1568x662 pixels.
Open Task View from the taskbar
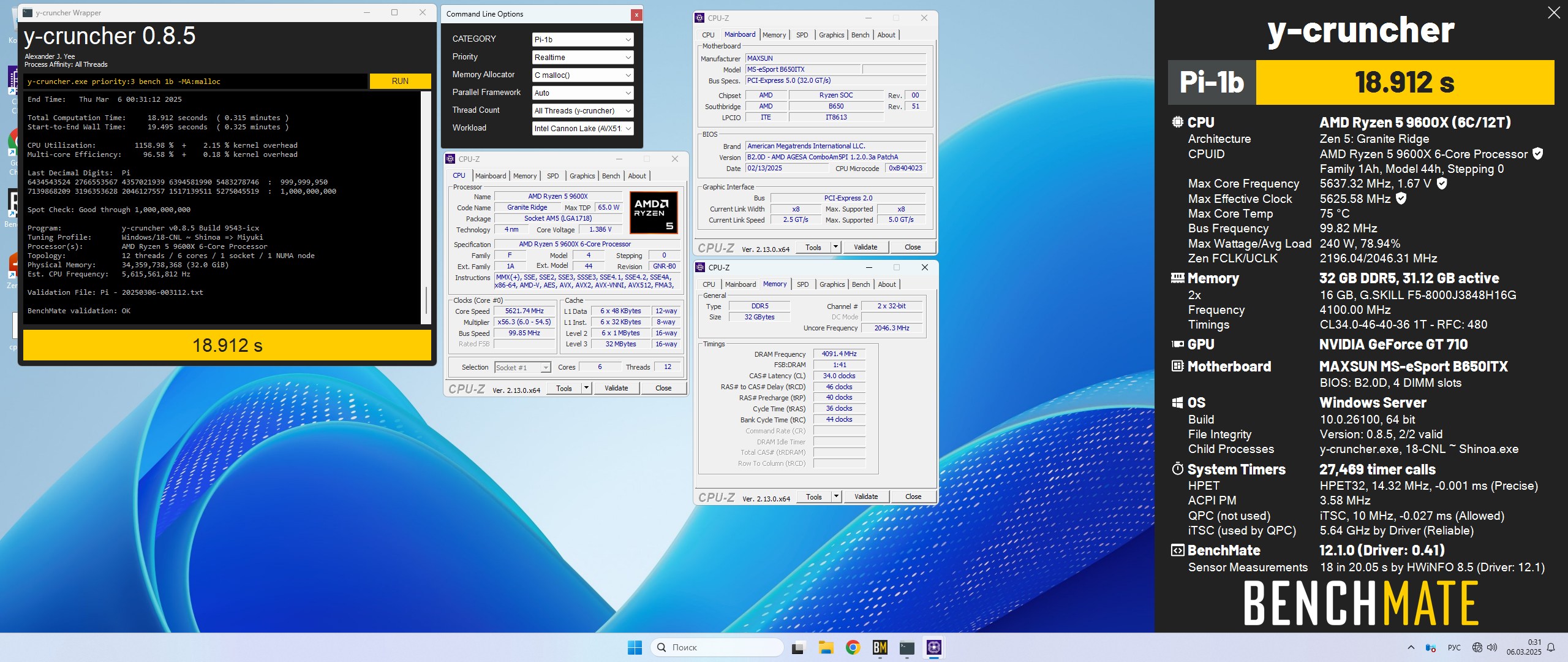(798, 647)
